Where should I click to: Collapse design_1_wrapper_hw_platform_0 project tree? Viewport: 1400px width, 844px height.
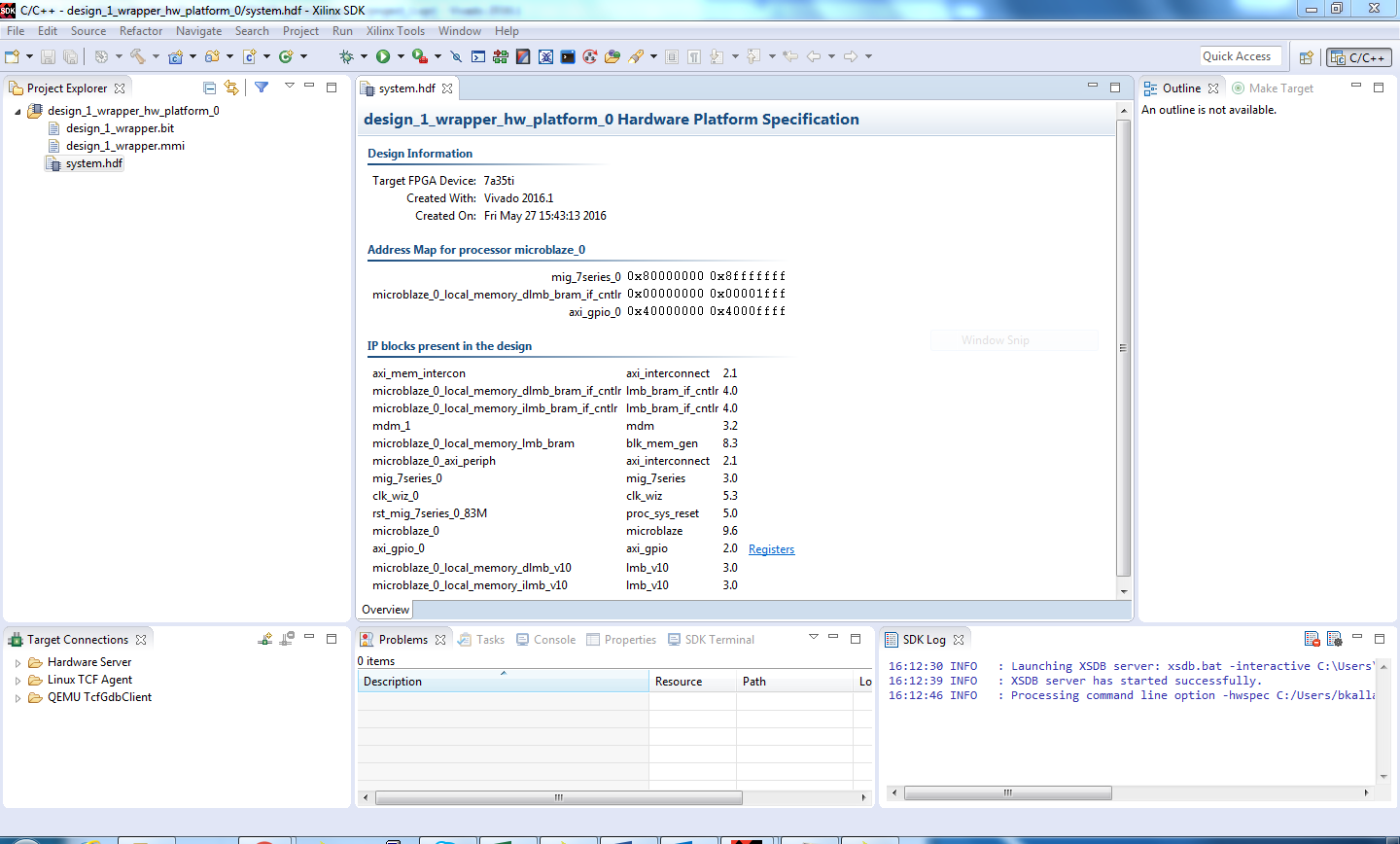[17, 111]
